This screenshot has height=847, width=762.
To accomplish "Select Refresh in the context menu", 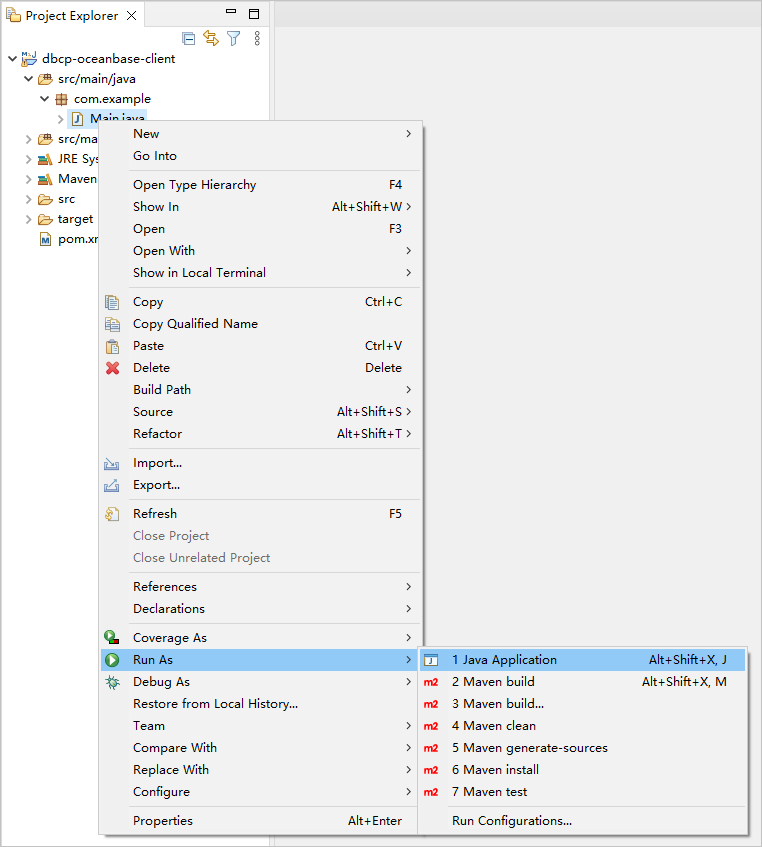I will 155,514.
